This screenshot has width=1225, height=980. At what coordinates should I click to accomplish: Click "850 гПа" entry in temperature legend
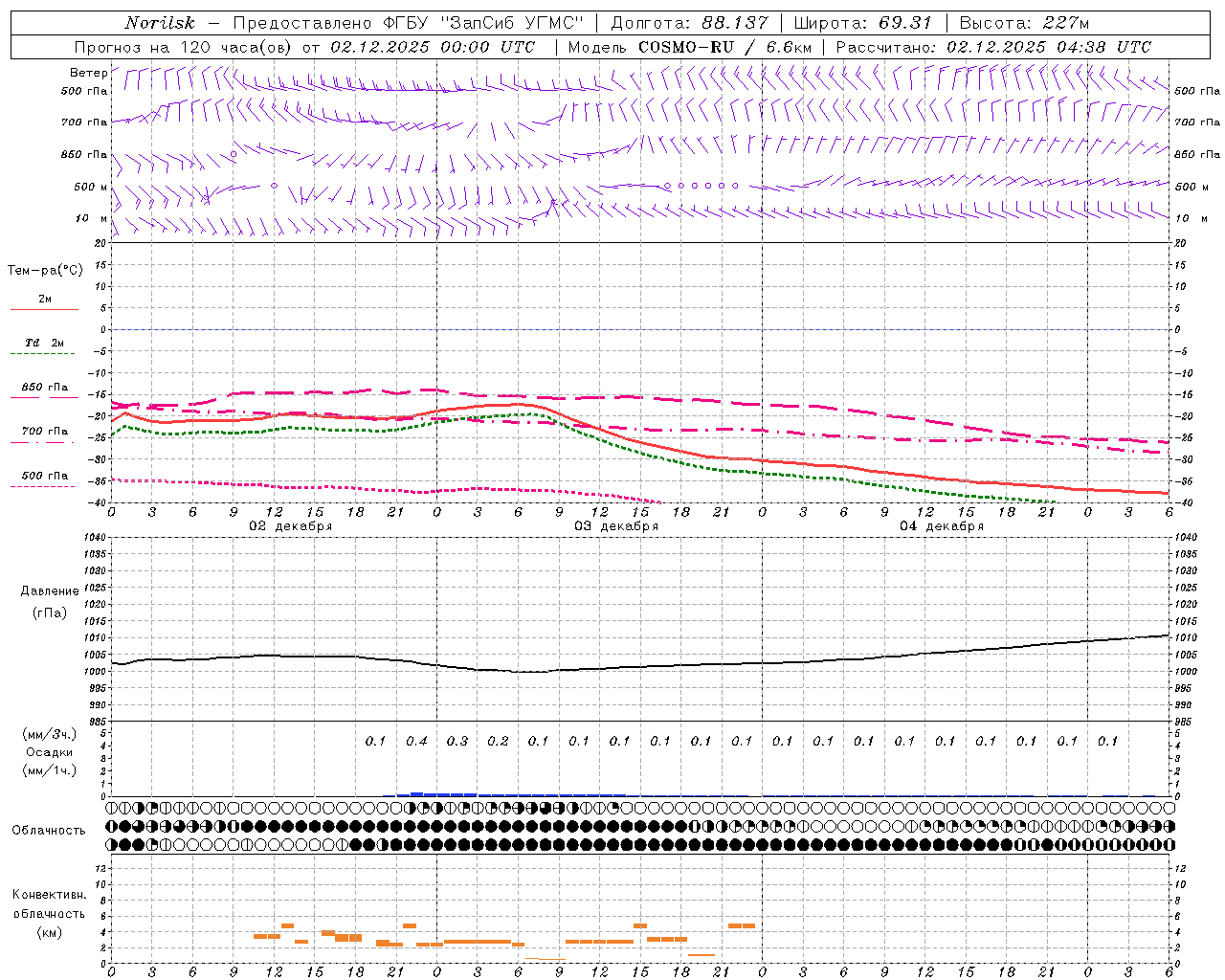[45, 388]
